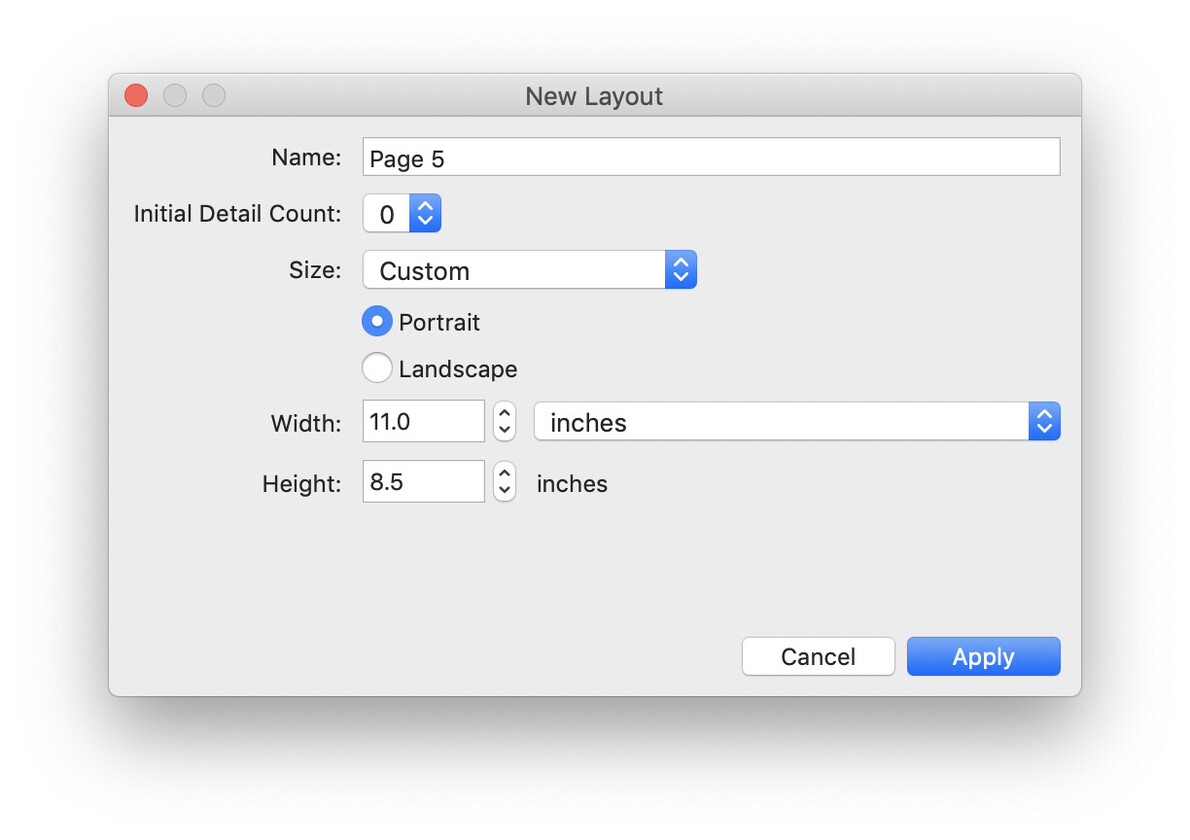Increase Height with the stepper up arrow
The width and height of the screenshot is (1190, 840).
[505, 473]
